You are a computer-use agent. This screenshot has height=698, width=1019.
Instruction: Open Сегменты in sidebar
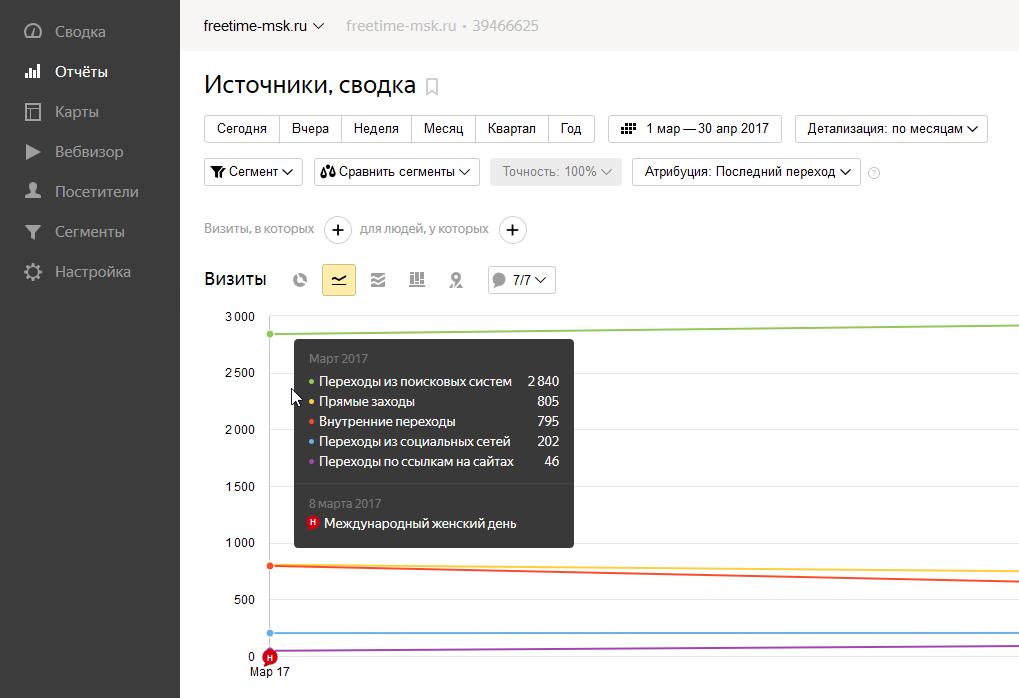click(90, 232)
